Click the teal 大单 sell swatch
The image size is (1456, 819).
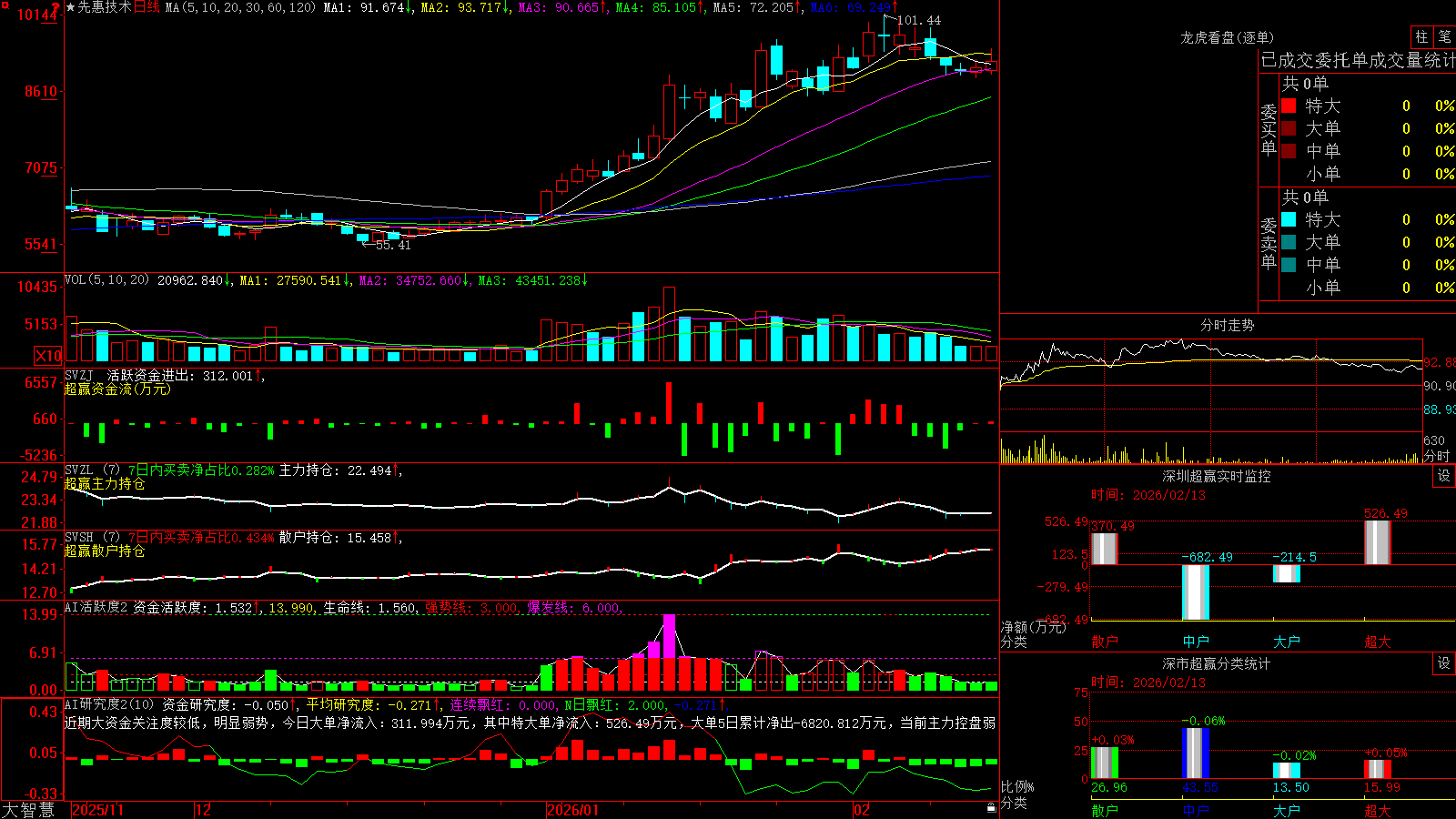pos(1289,242)
